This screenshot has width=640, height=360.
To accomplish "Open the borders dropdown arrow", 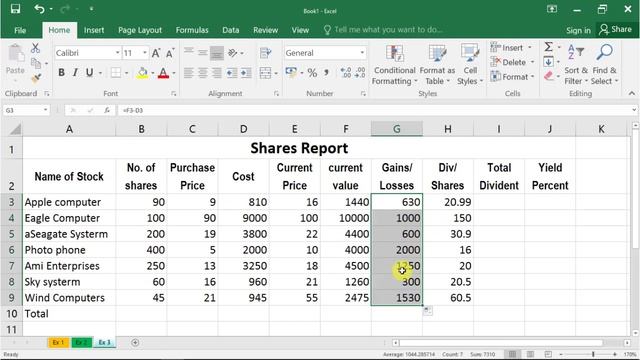I will pyautogui.click(x=127, y=73).
